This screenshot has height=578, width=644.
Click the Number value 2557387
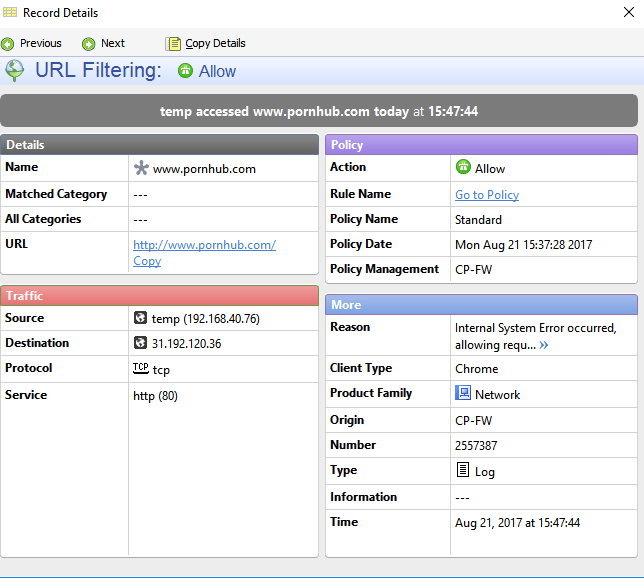[476, 445]
